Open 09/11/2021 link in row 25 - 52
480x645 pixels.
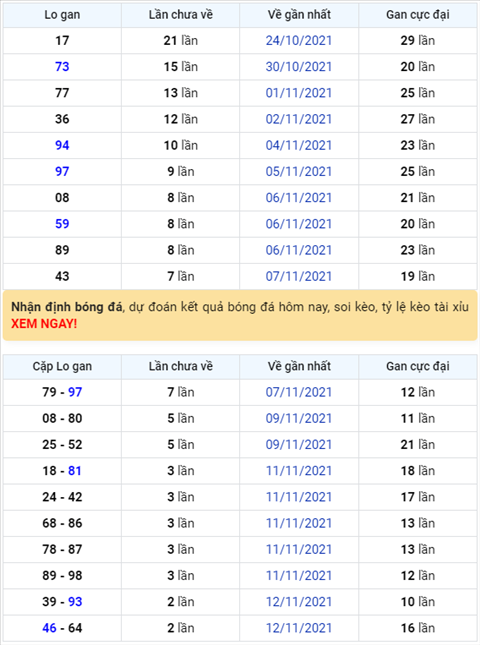coord(299,445)
